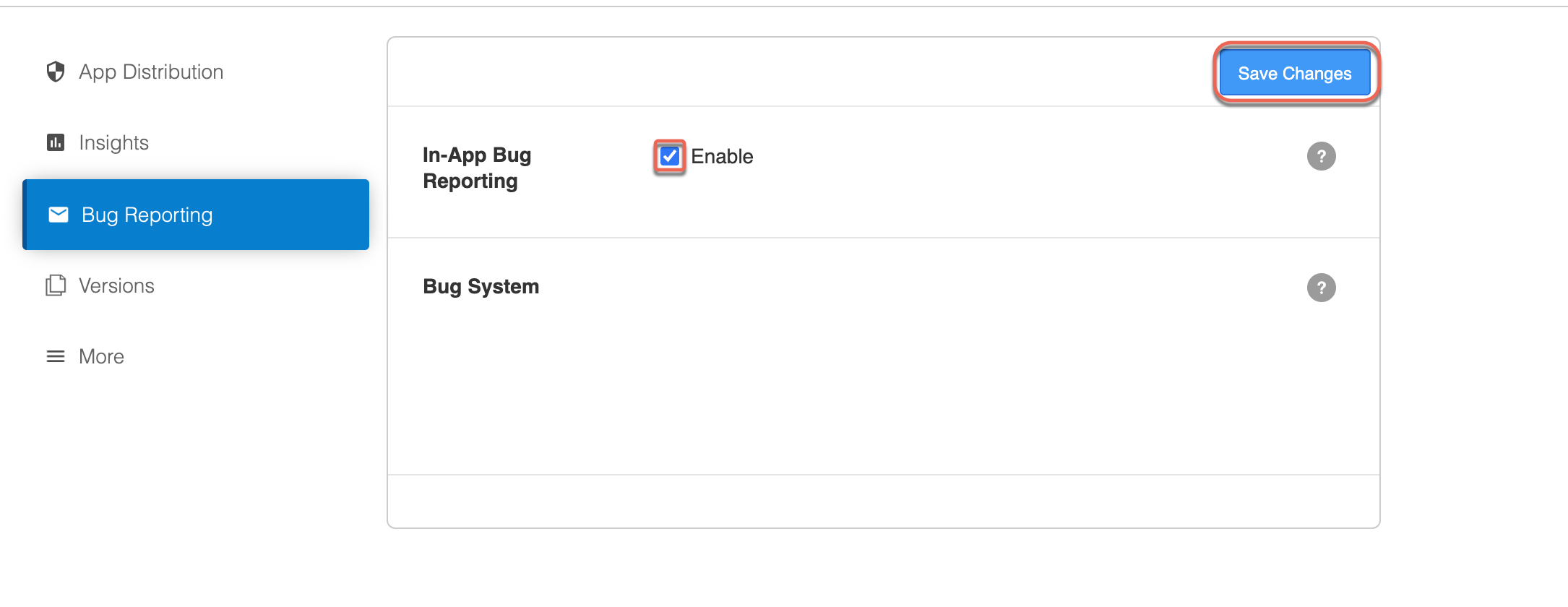The image size is (1568, 607).
Task: Open Bug System configuration options
Action: (x=481, y=286)
